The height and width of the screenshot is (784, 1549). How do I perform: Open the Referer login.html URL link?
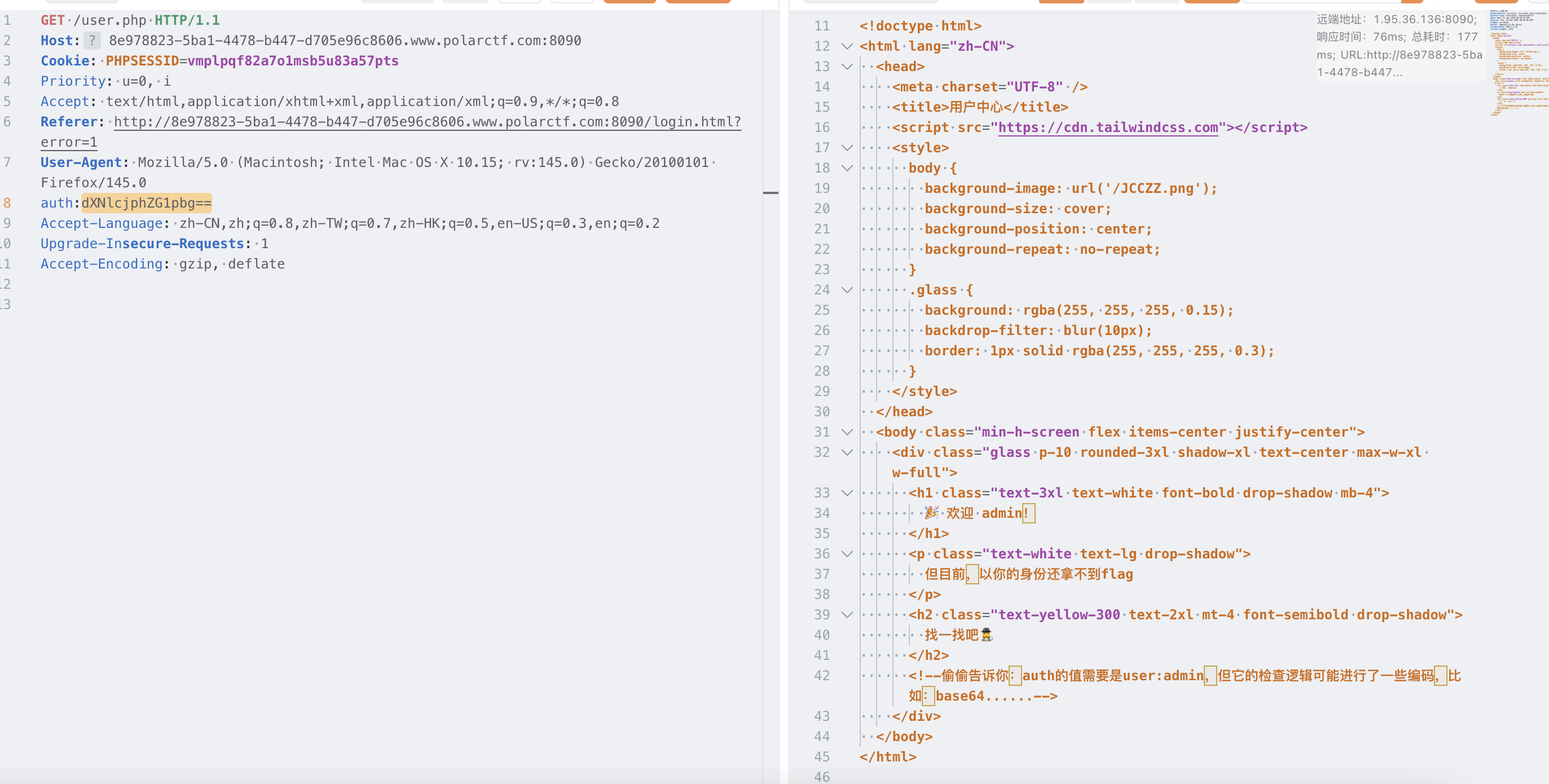[427, 122]
